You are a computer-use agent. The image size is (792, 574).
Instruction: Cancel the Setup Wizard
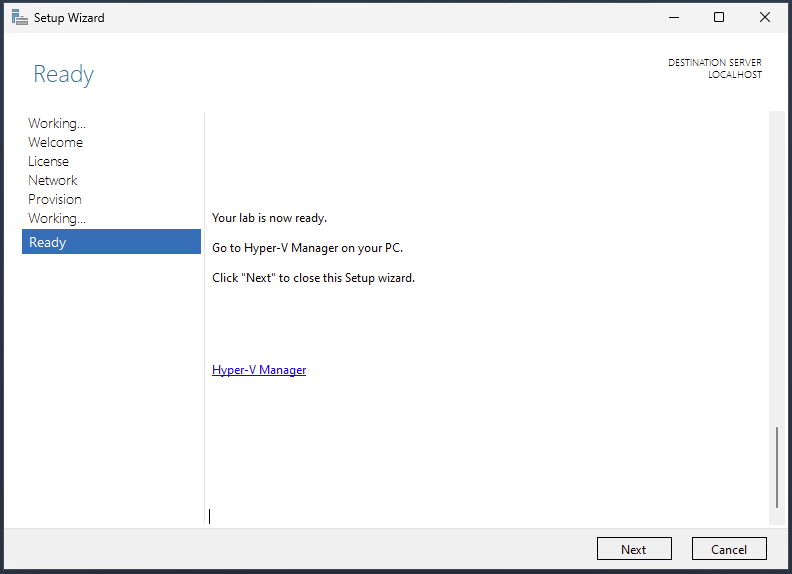729,549
